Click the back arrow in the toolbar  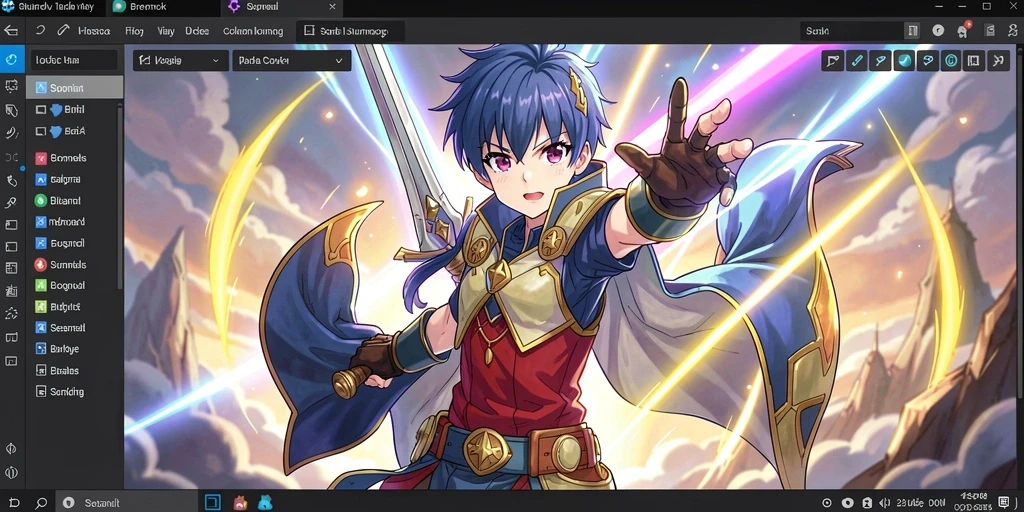click(x=10, y=30)
